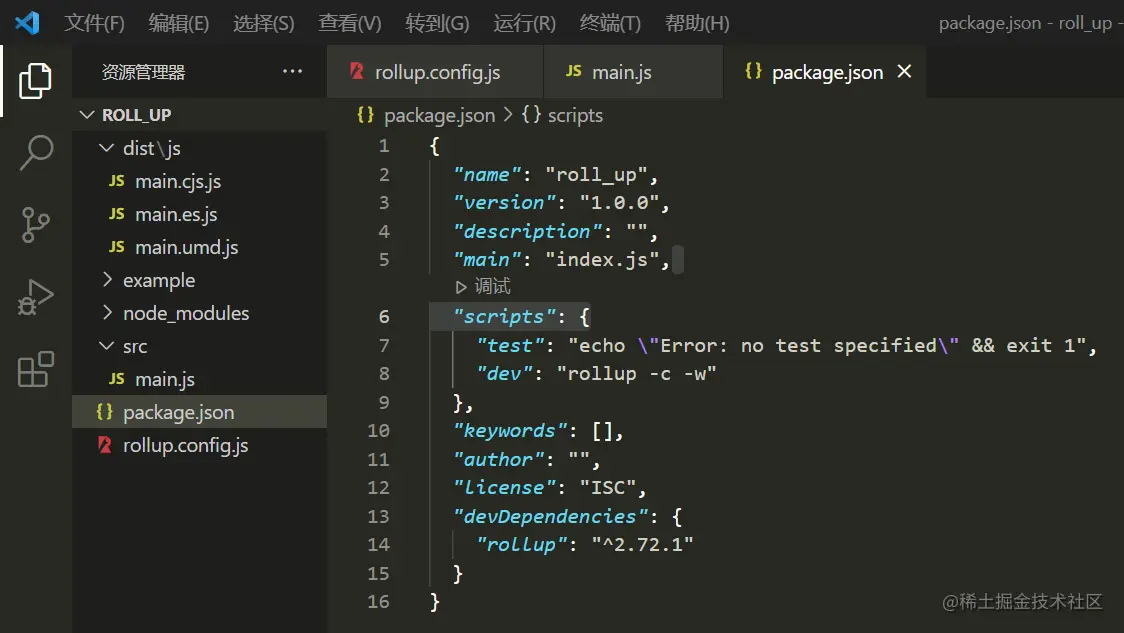The width and height of the screenshot is (1124, 633).
Task: Click the debug play triangle above scripts
Action: click(461, 287)
